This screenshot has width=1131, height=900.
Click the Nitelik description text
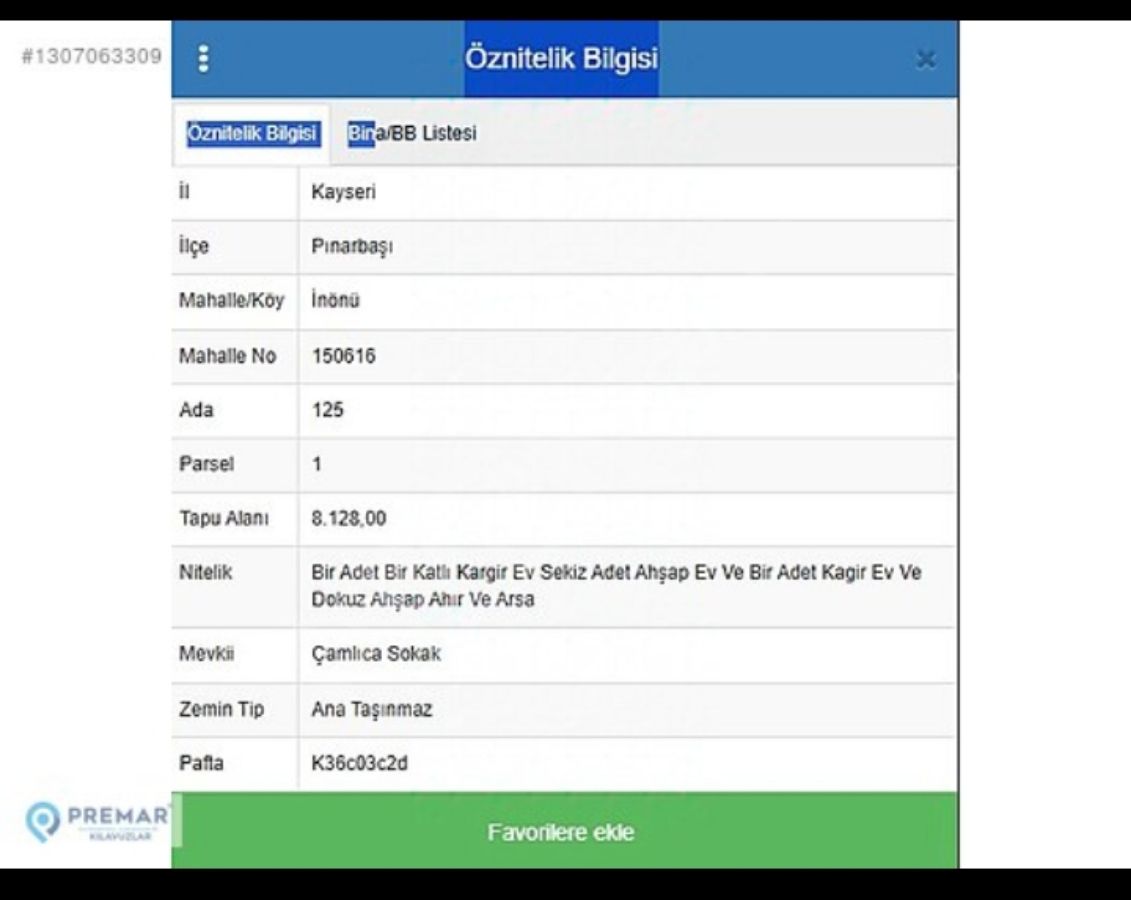click(616, 587)
